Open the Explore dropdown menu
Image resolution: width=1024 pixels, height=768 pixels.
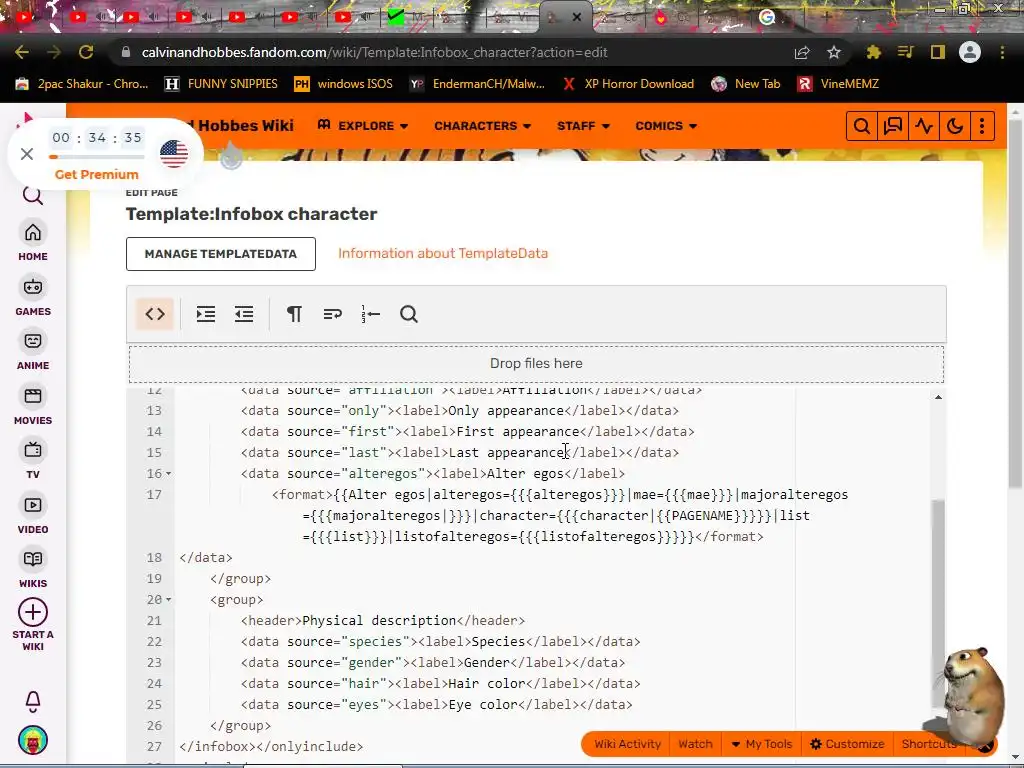pos(363,125)
